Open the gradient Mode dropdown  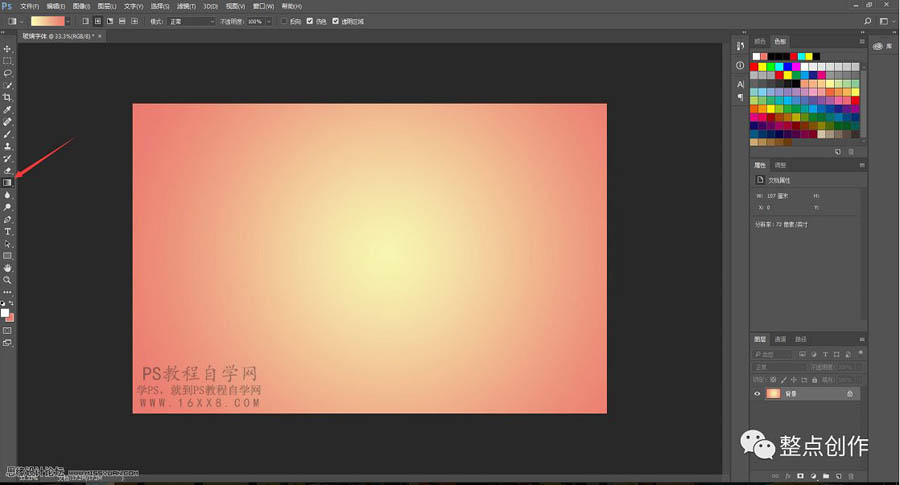click(191, 21)
